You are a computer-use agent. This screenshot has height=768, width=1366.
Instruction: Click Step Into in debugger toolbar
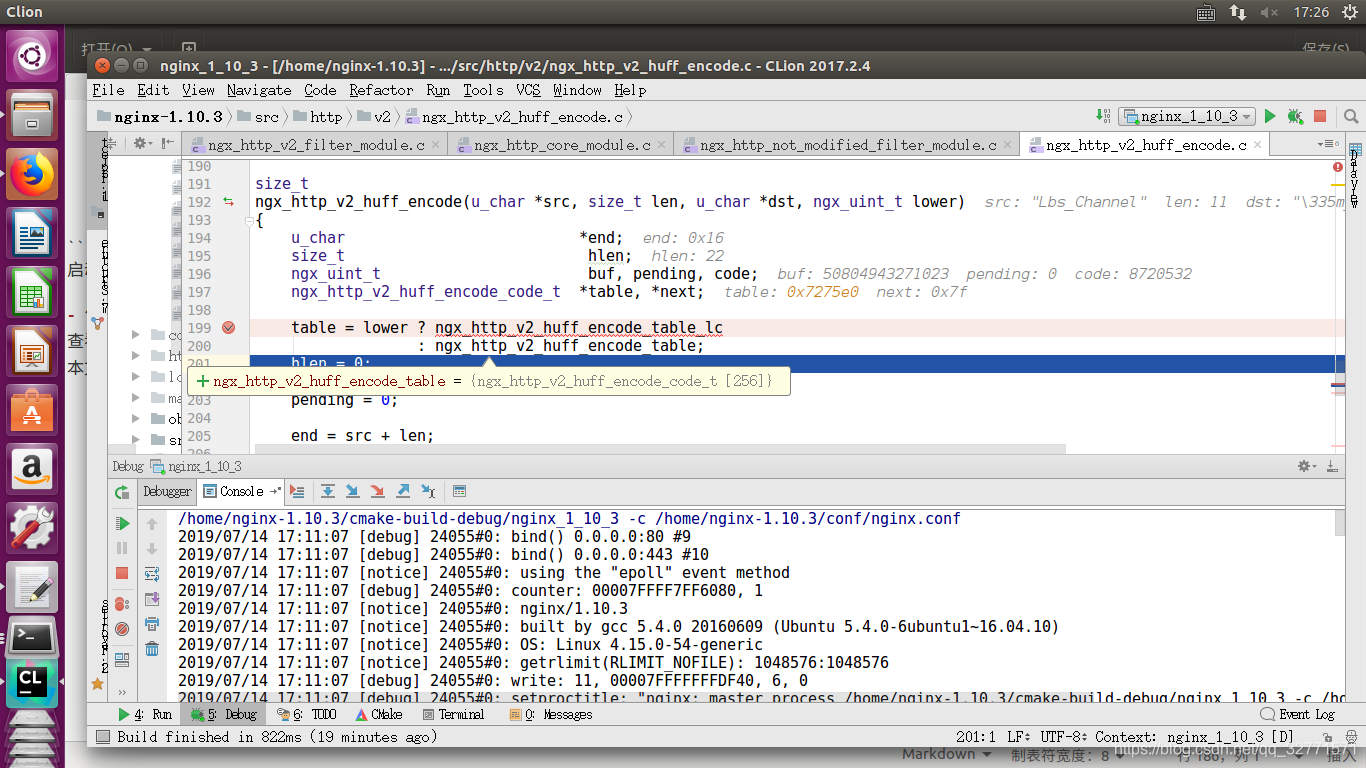(x=352, y=491)
